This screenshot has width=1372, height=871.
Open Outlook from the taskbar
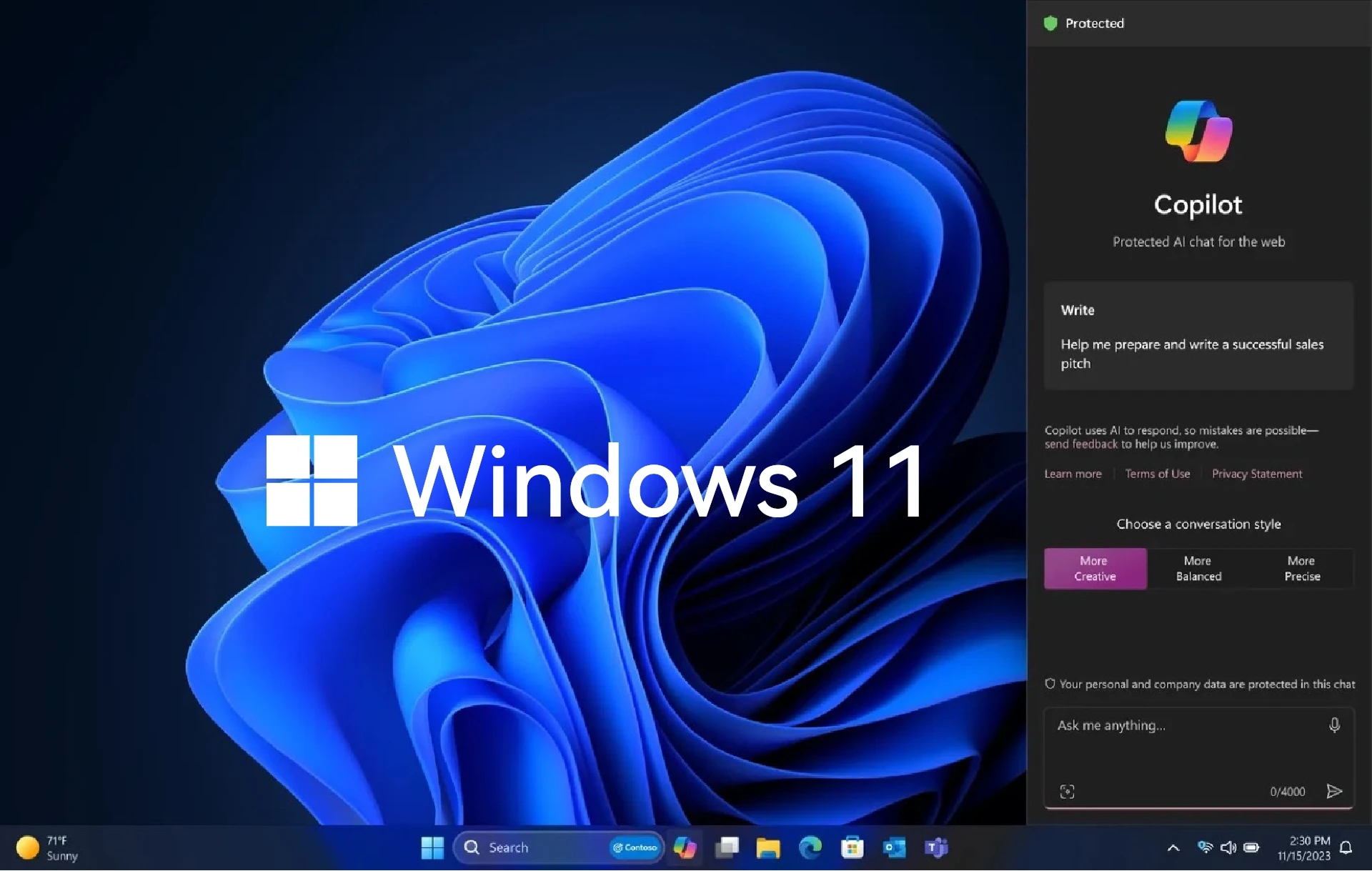(894, 848)
